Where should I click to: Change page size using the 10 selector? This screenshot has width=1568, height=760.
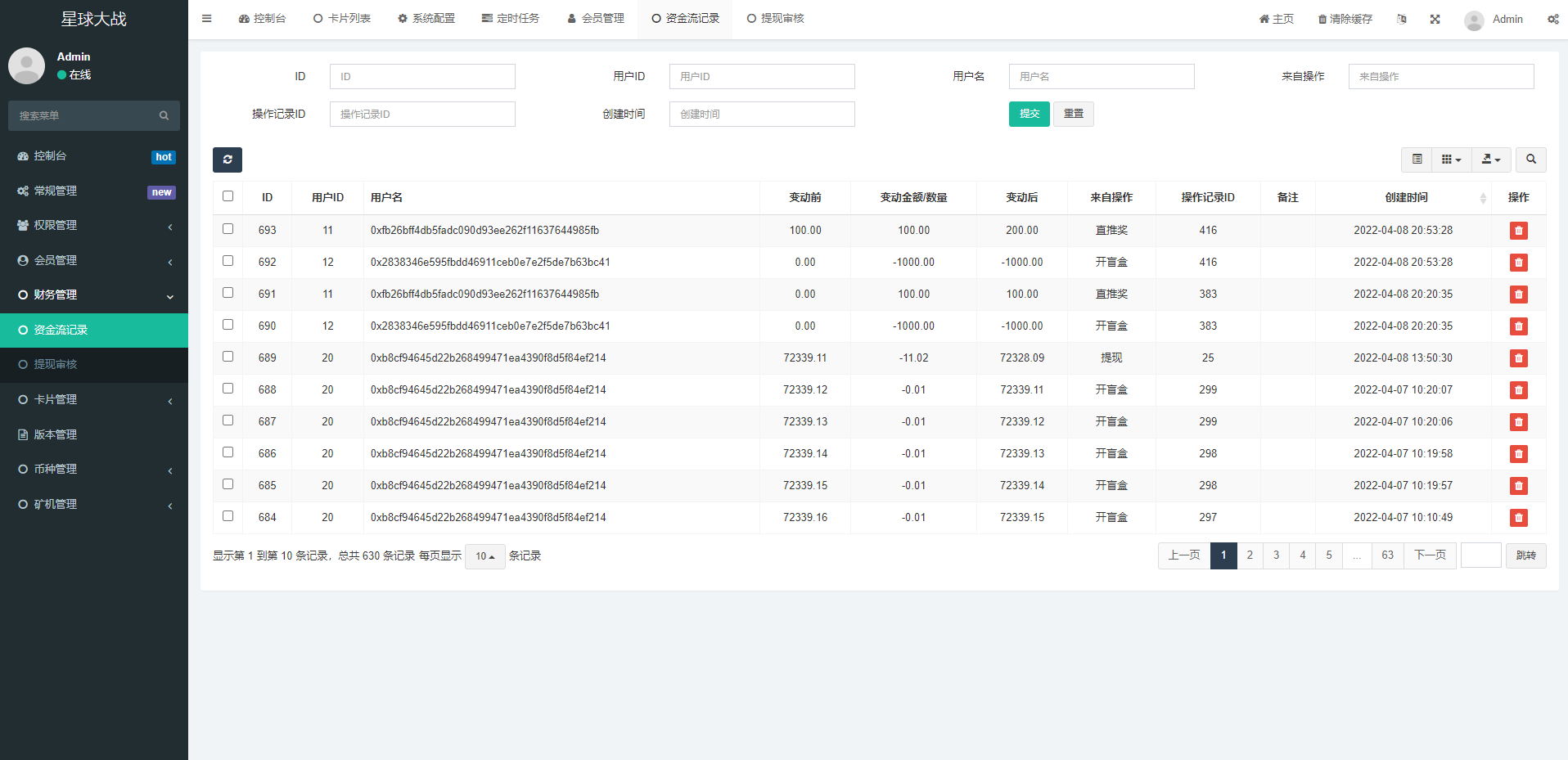click(x=484, y=555)
